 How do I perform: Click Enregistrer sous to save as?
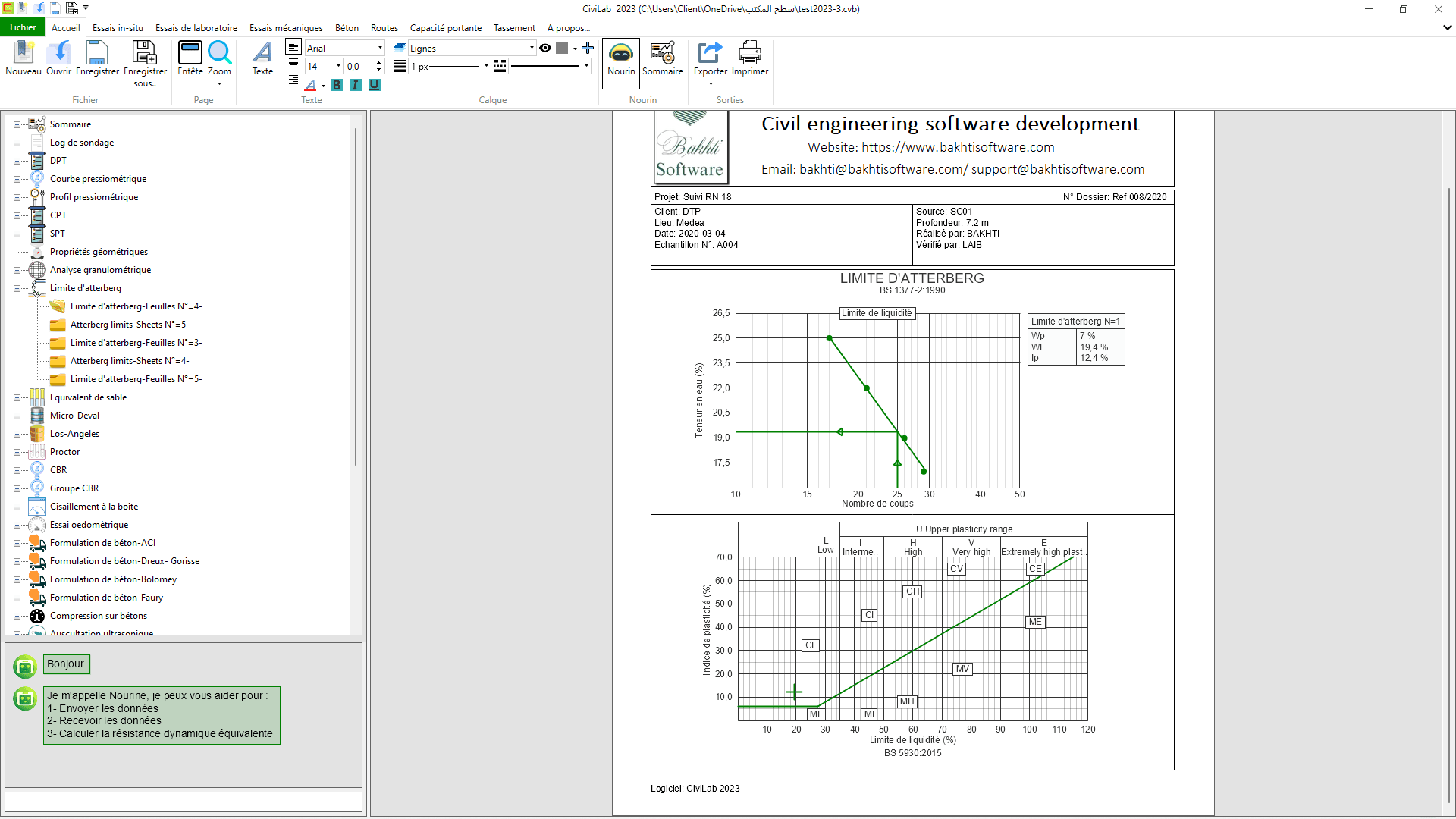point(145,64)
